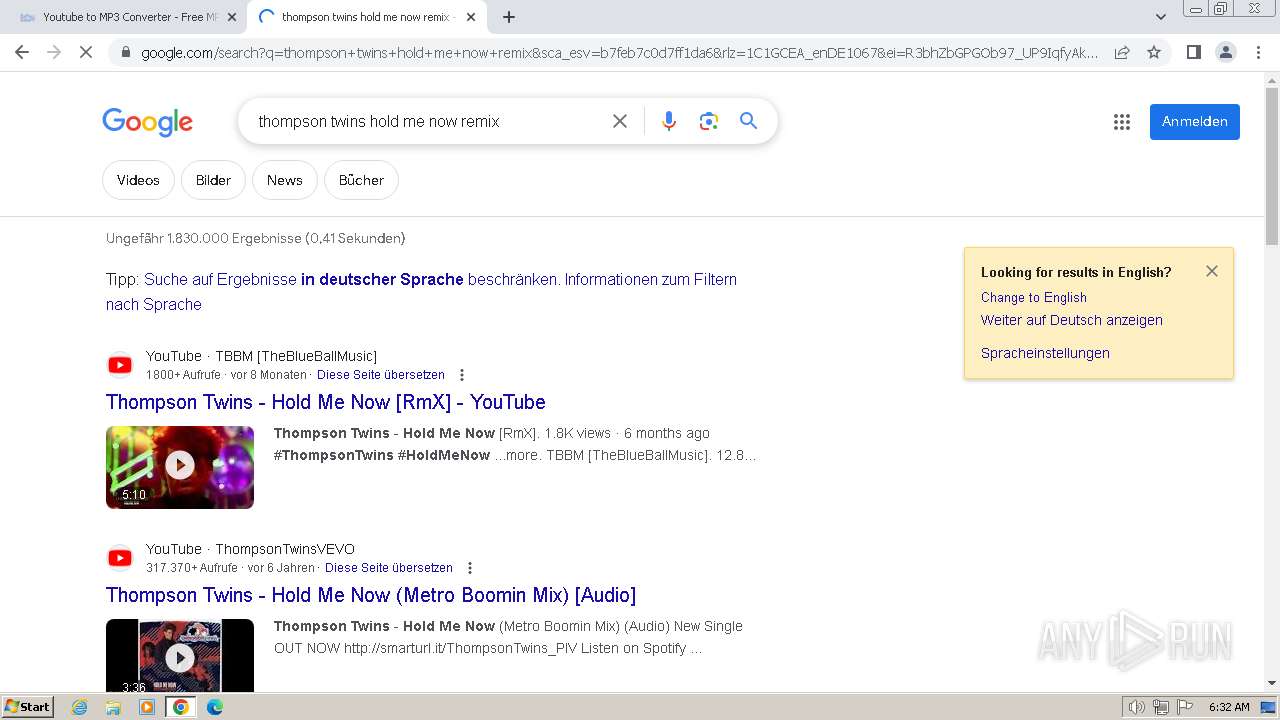Open Spracheinstellungen link
The width and height of the screenshot is (1280, 720).
[1045, 353]
